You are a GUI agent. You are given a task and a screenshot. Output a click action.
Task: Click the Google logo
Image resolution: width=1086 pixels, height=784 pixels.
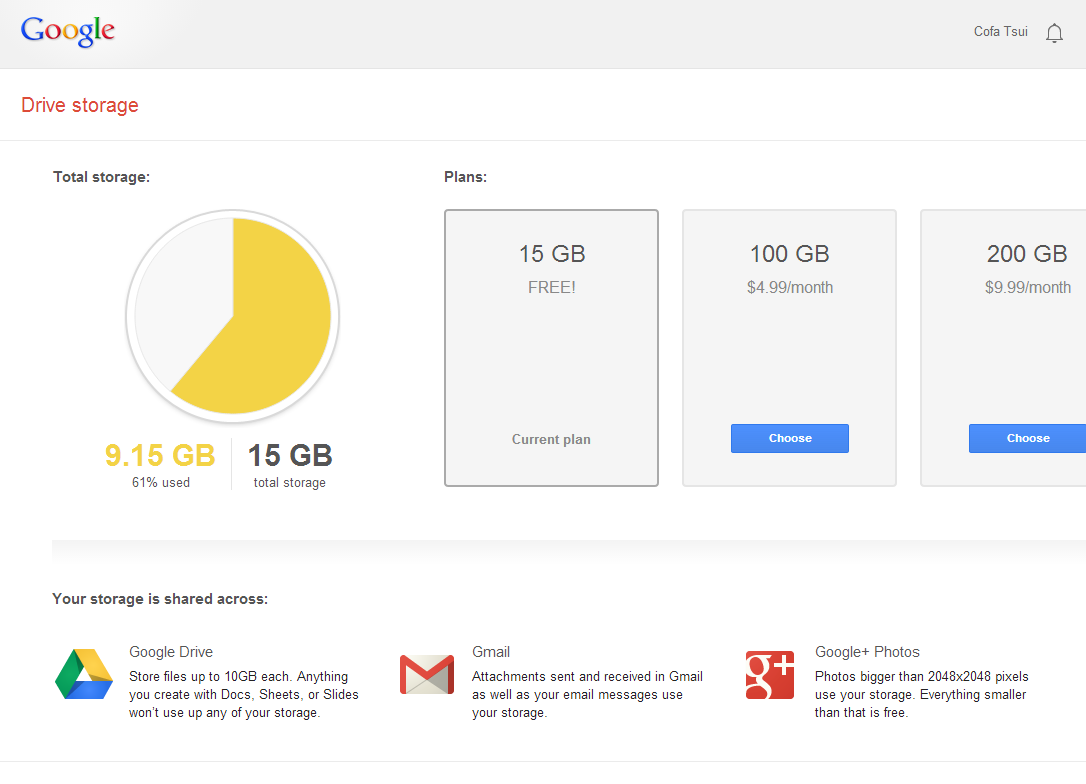(x=68, y=31)
